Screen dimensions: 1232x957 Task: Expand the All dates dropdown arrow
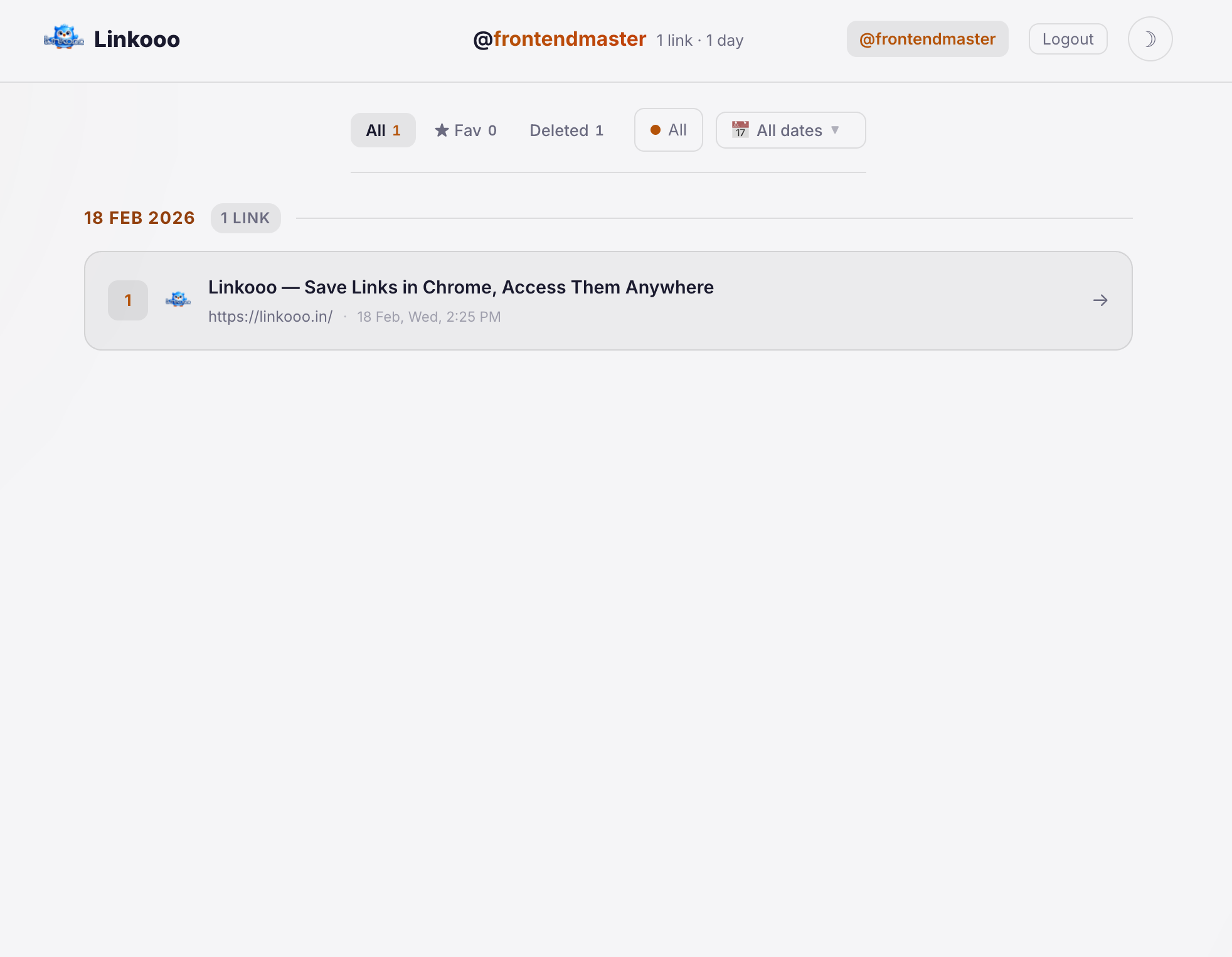click(x=835, y=130)
